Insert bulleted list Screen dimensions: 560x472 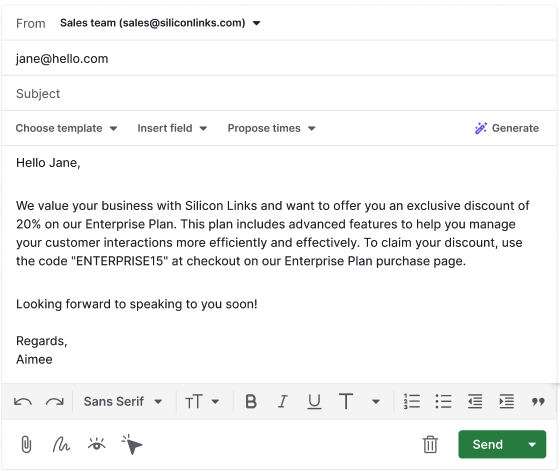pyautogui.click(x=443, y=401)
